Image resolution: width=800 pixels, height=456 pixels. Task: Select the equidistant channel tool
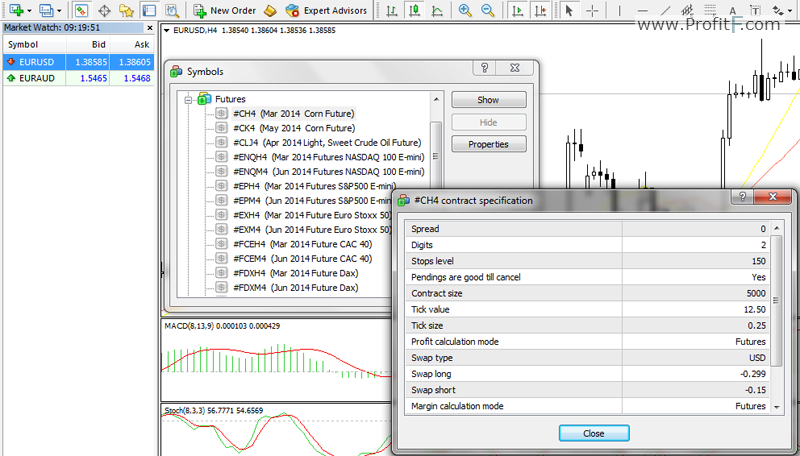[687, 10]
